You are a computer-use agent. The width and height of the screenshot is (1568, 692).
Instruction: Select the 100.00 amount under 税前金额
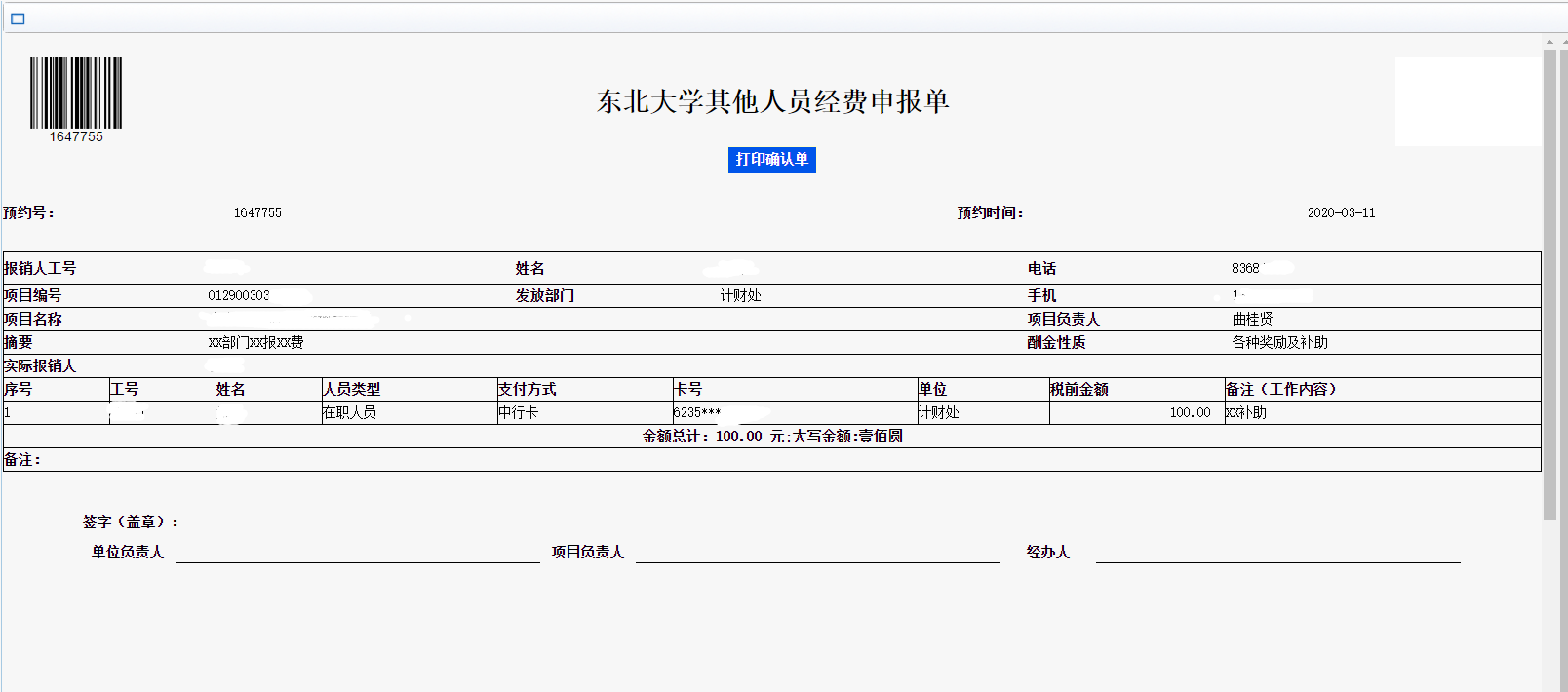click(x=1190, y=412)
